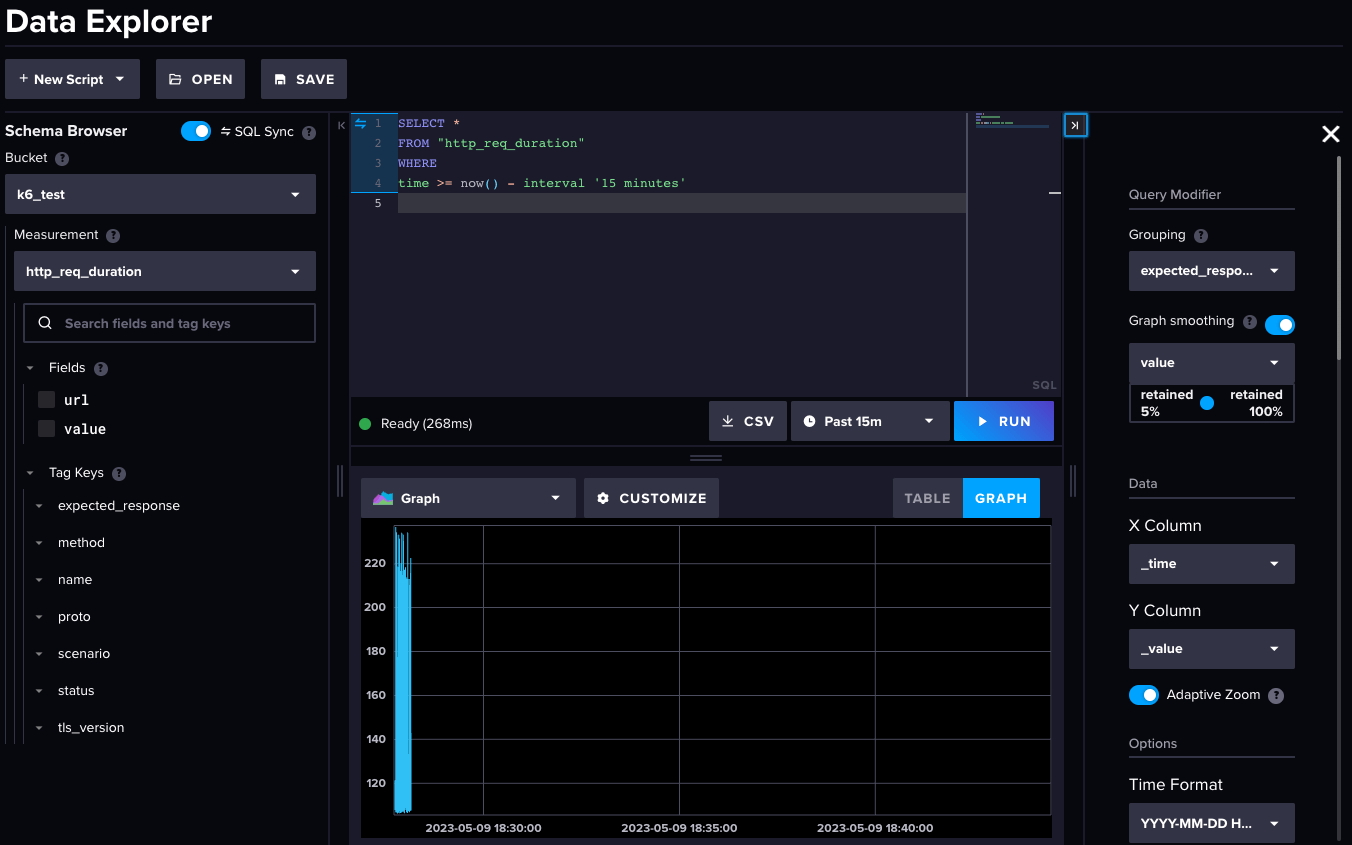The width and height of the screenshot is (1352, 845).
Task: Select the GRAPH tab
Action: click(x=1001, y=497)
